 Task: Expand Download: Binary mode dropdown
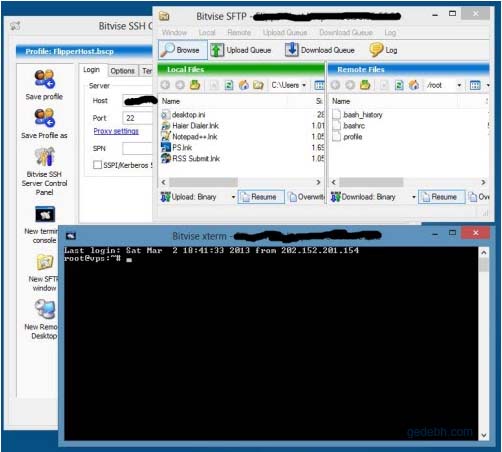click(x=414, y=197)
